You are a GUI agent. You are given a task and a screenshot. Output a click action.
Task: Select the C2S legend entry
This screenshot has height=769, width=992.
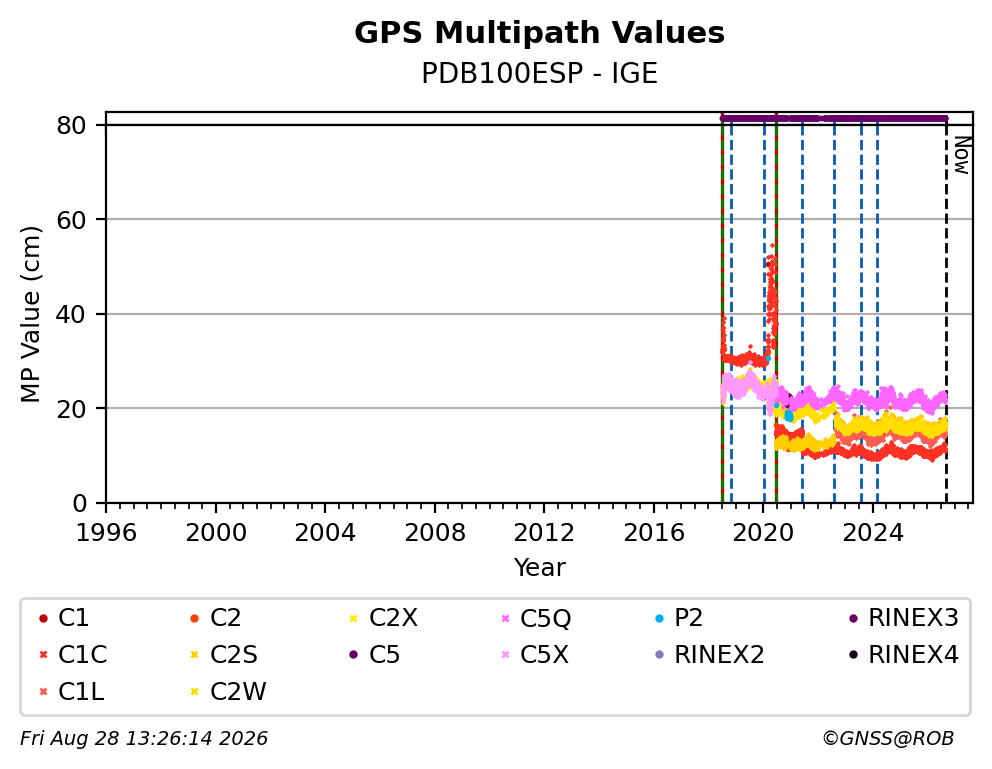(223, 655)
